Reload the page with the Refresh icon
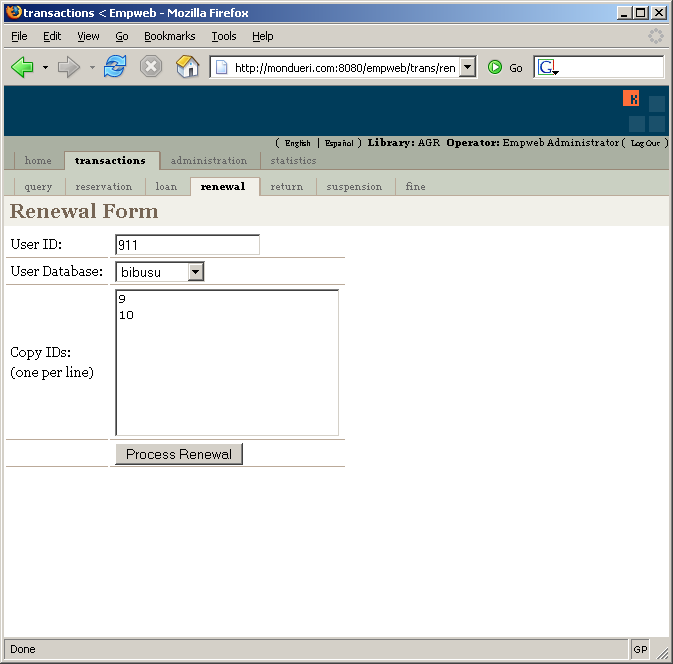This screenshot has height=664, width=673. (115, 67)
